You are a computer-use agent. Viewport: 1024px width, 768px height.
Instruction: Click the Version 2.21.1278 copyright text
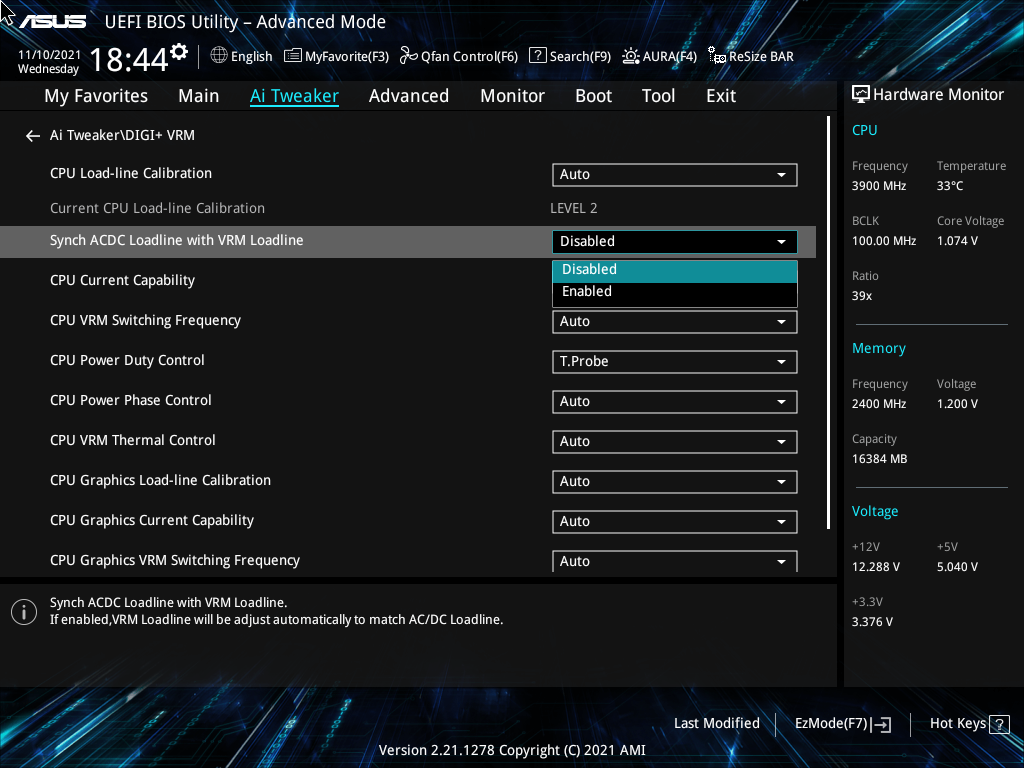coord(512,750)
